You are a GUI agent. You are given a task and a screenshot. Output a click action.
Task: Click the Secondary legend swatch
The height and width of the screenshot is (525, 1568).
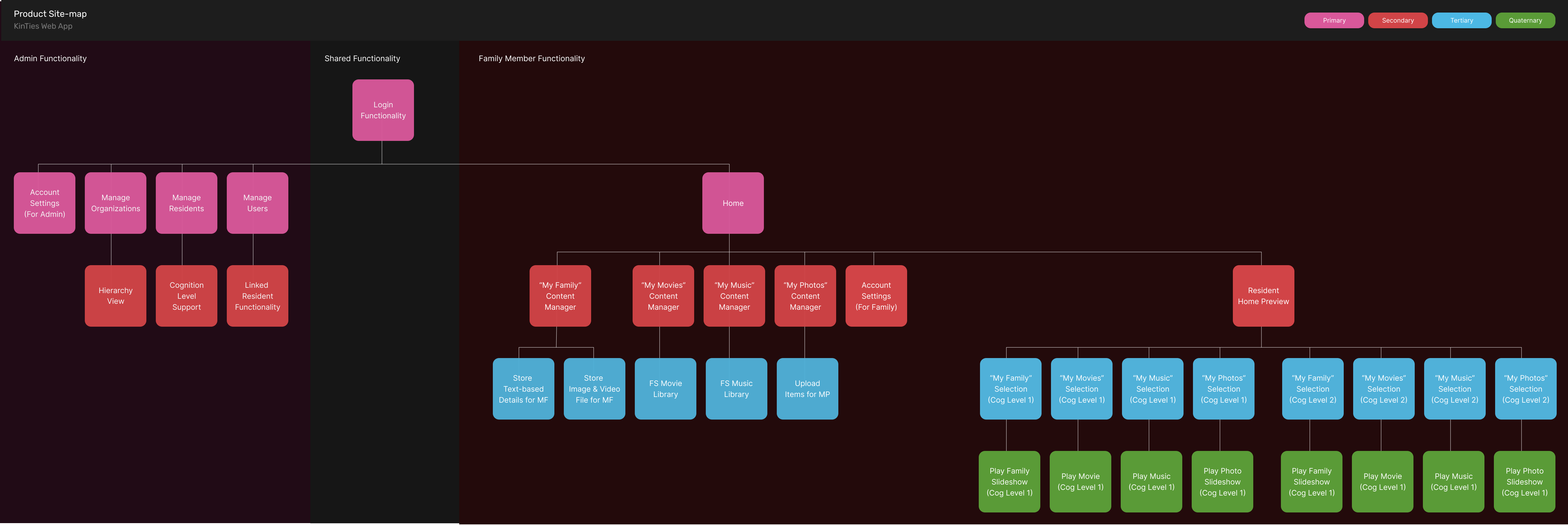(1397, 20)
